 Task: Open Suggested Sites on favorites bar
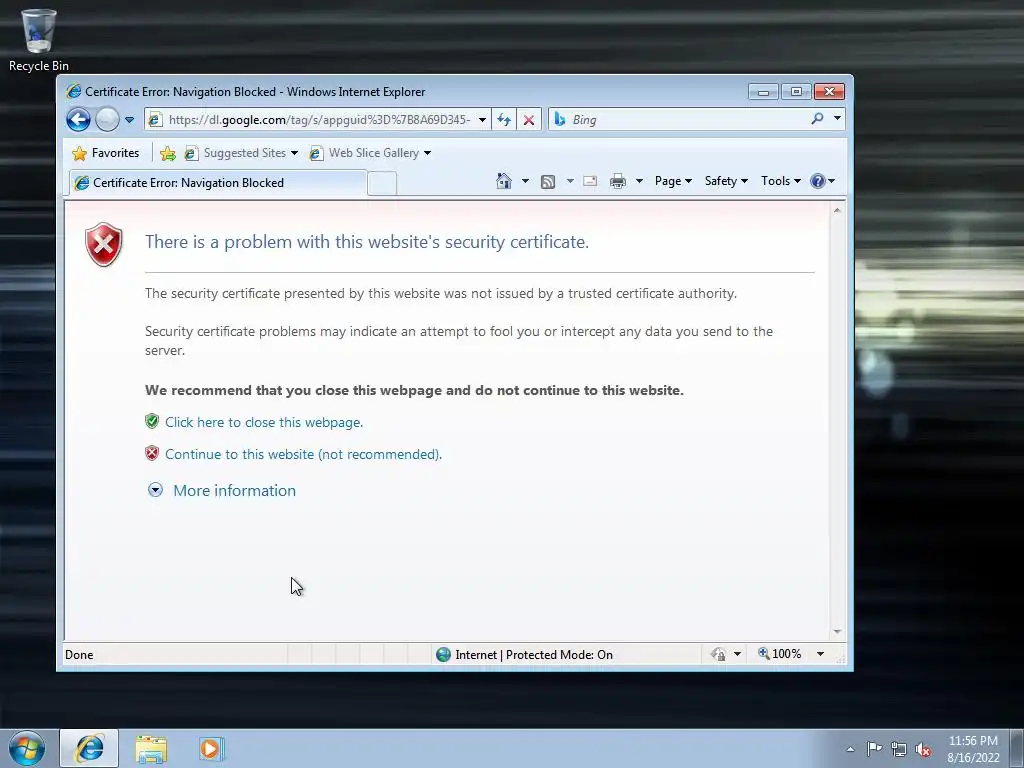pos(240,153)
